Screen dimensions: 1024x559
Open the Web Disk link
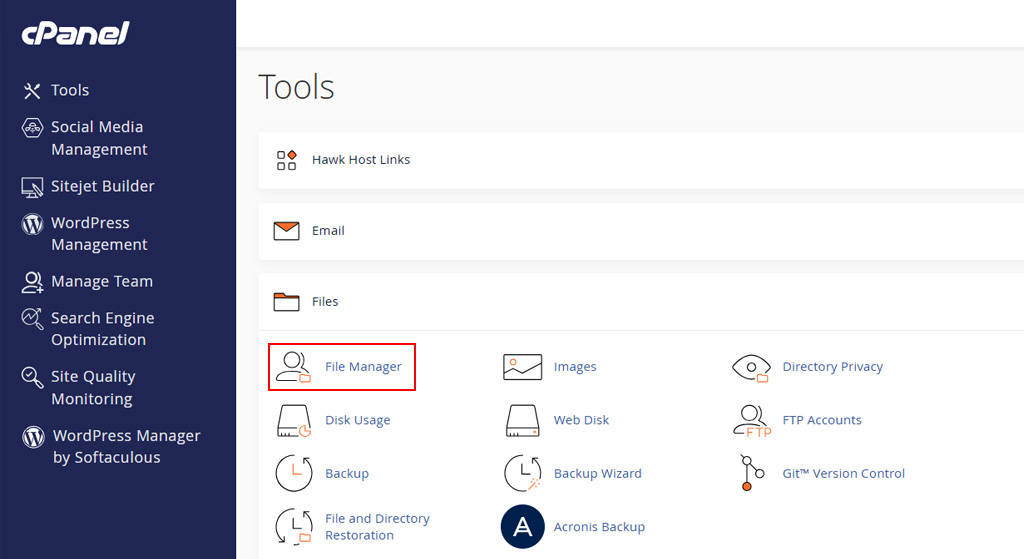581,420
